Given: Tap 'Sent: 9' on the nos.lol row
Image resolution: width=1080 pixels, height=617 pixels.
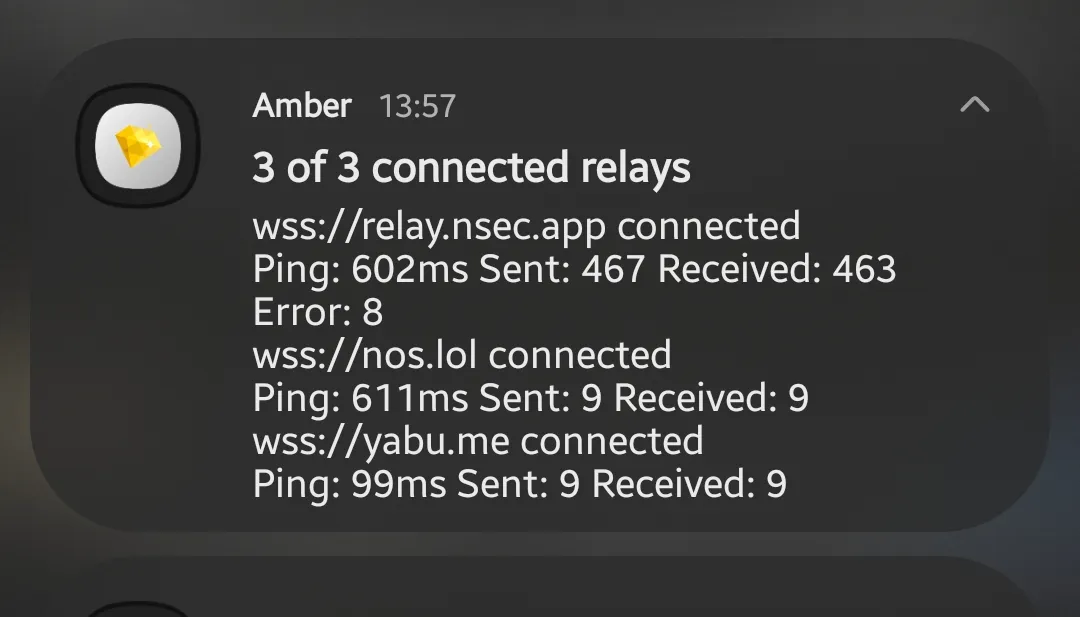Looking at the screenshot, I should click(540, 398).
